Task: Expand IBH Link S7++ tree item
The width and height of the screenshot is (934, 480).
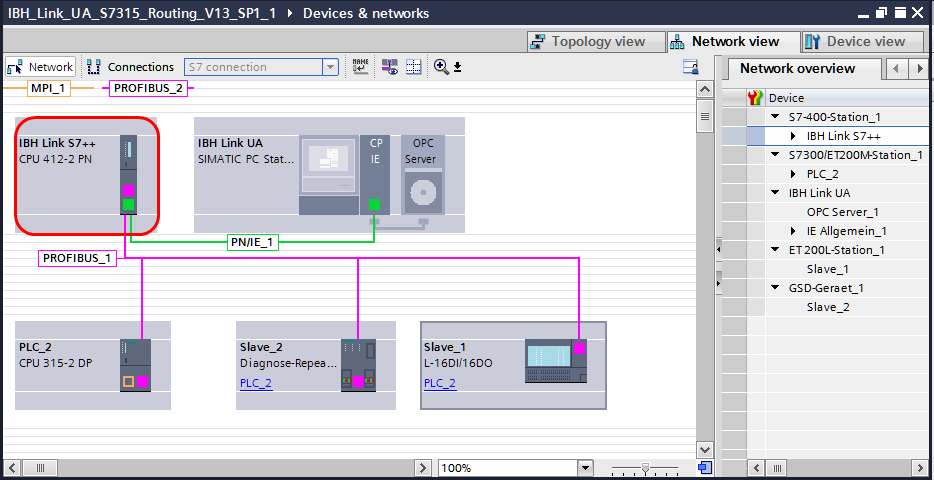Action: coord(794,136)
